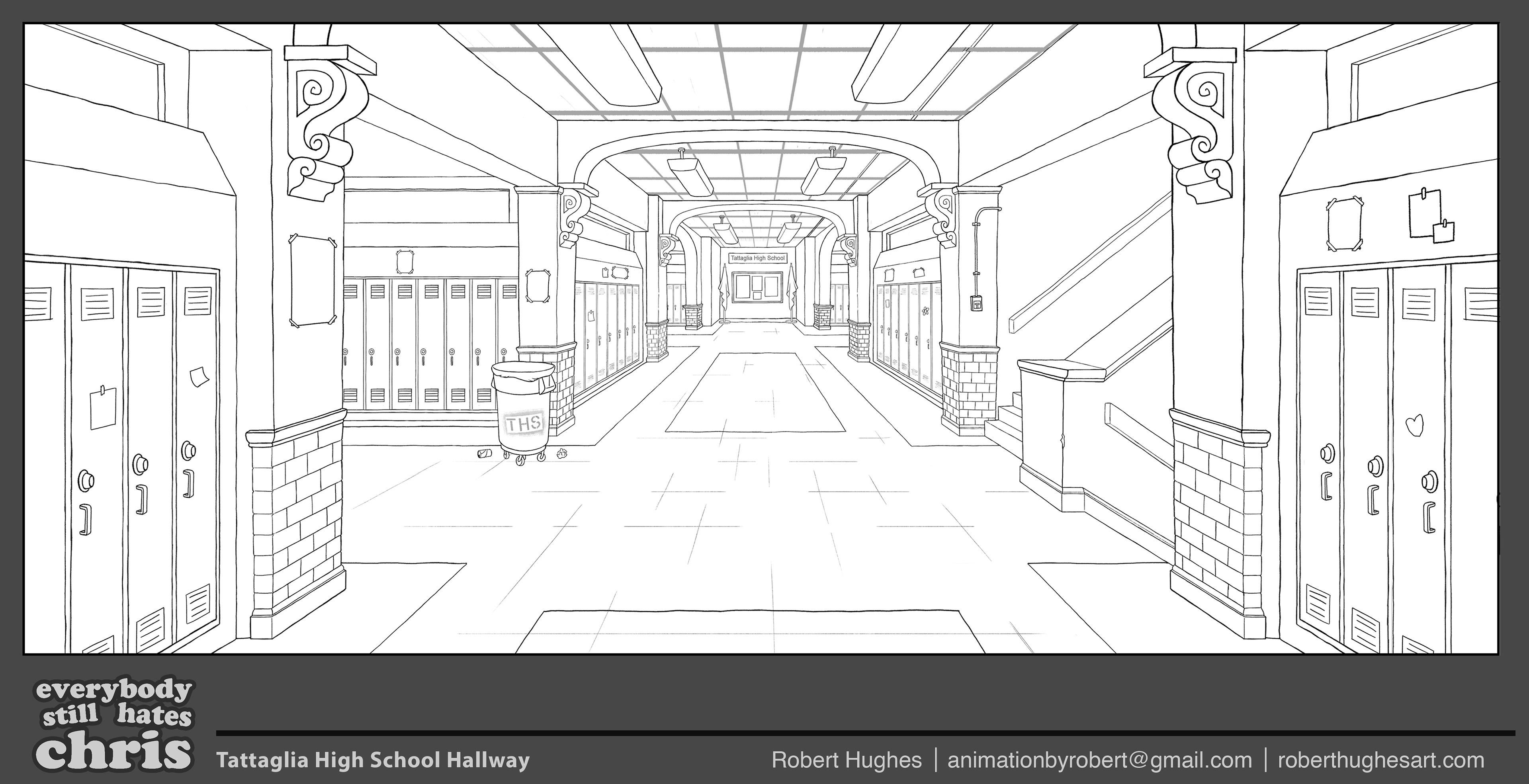Click the crushed soda can on the floor

pos(484,454)
